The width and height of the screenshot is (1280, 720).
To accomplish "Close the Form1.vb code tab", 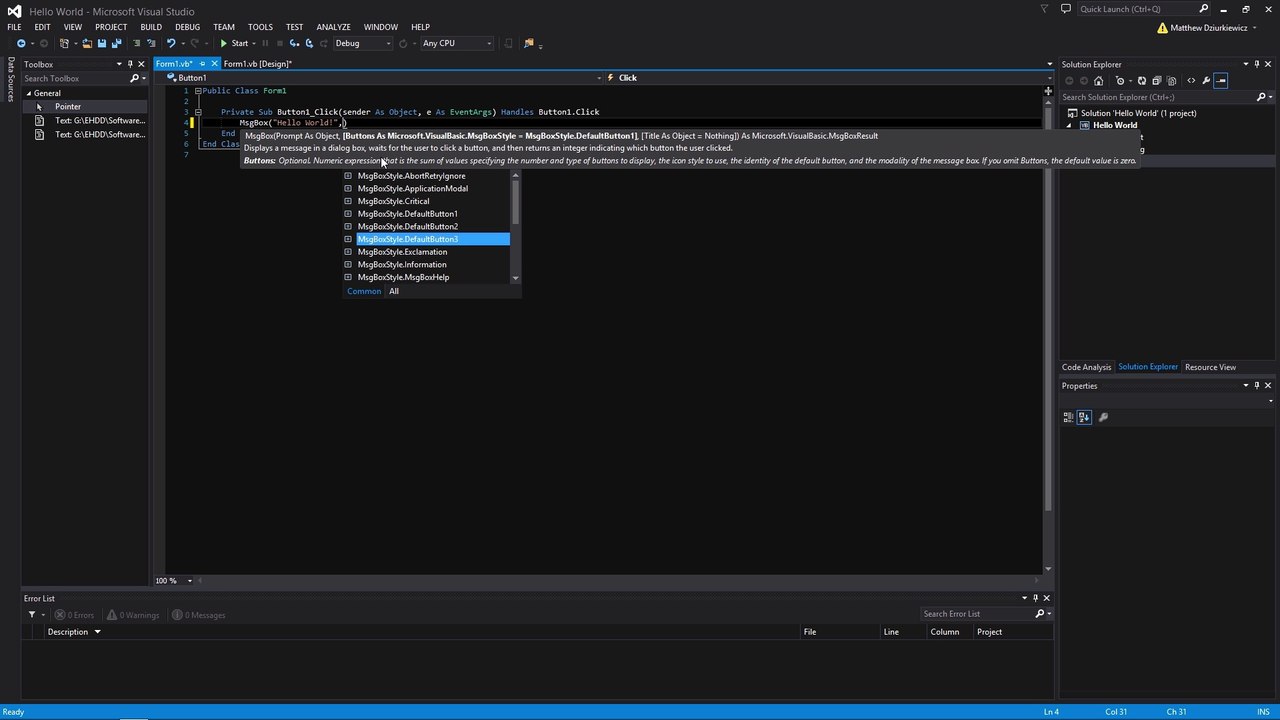I will coord(214,64).
